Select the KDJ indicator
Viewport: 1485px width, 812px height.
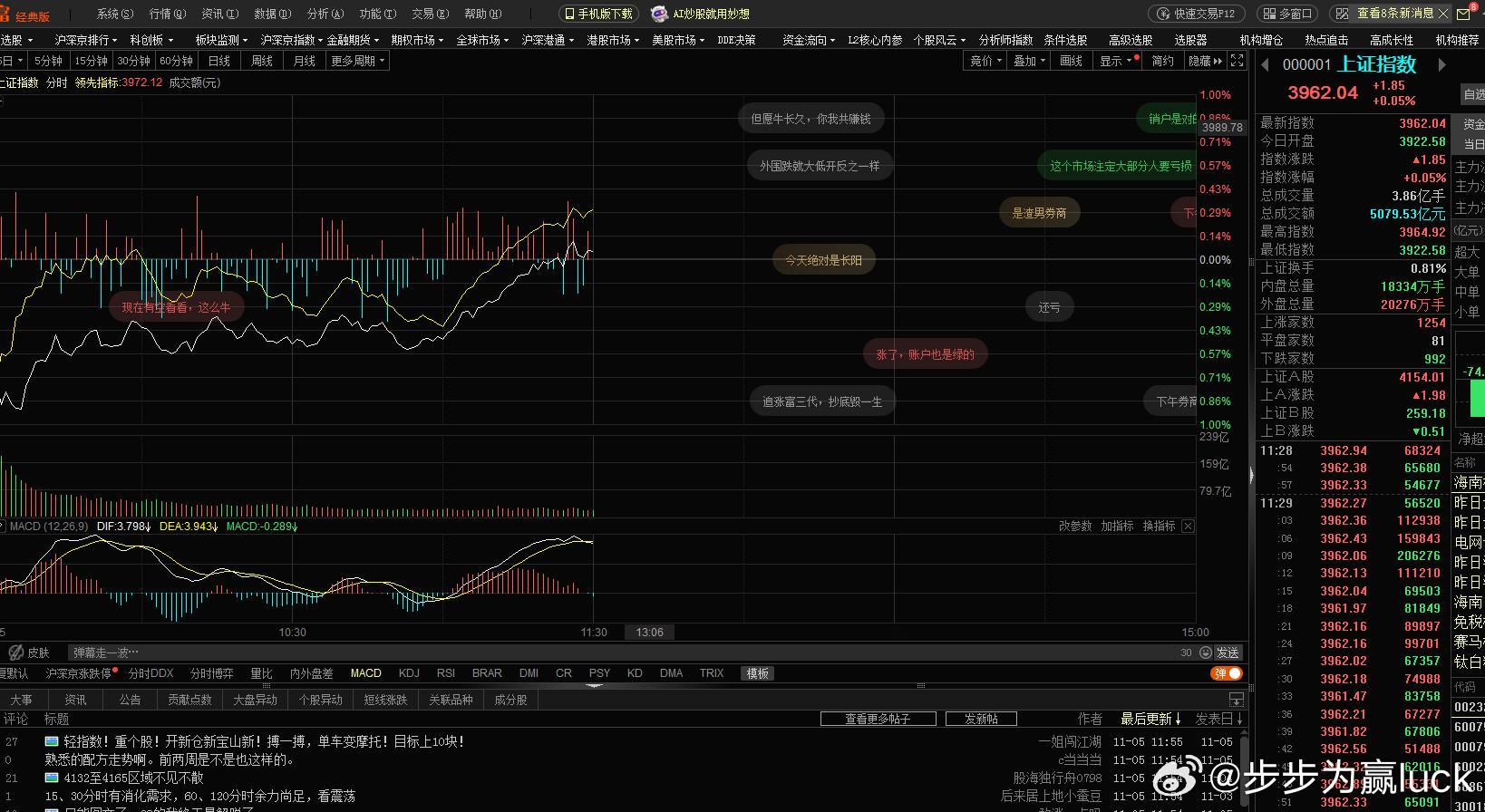[409, 673]
